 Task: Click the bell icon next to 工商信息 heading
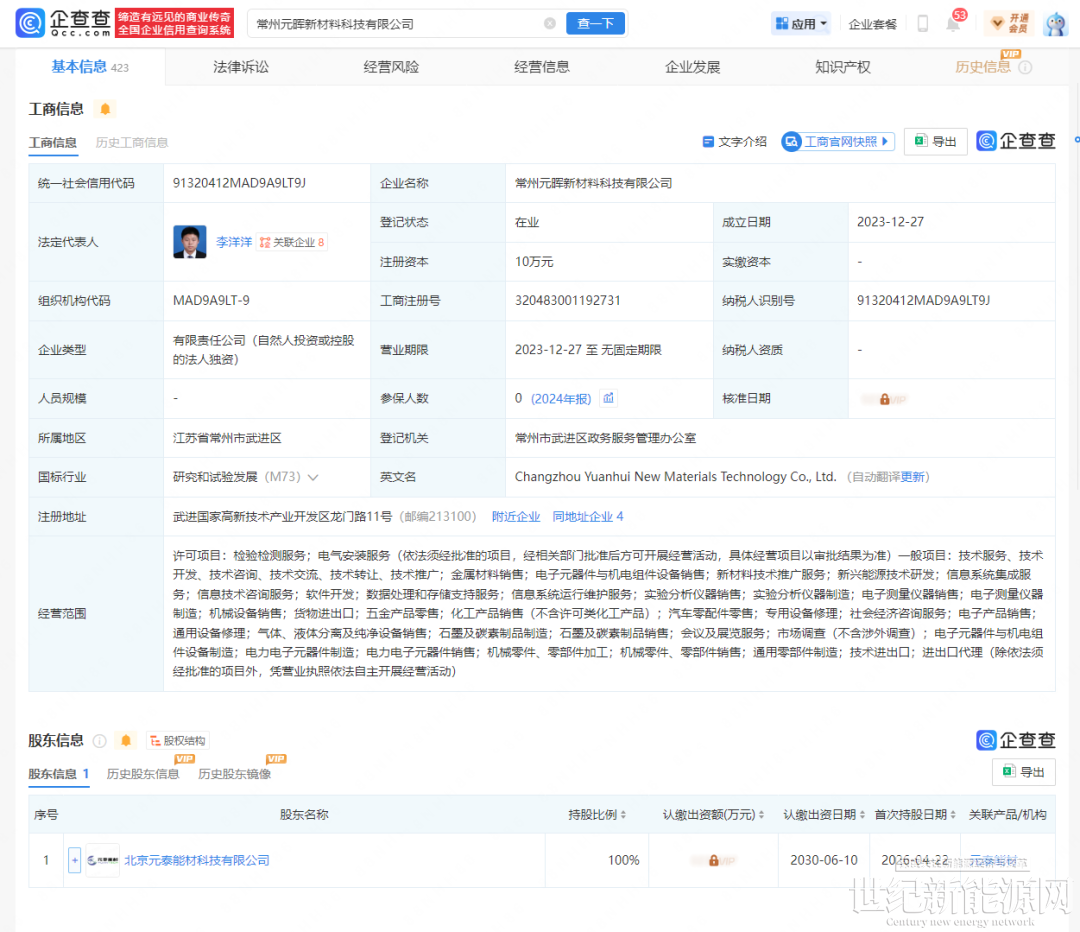[x=105, y=109]
